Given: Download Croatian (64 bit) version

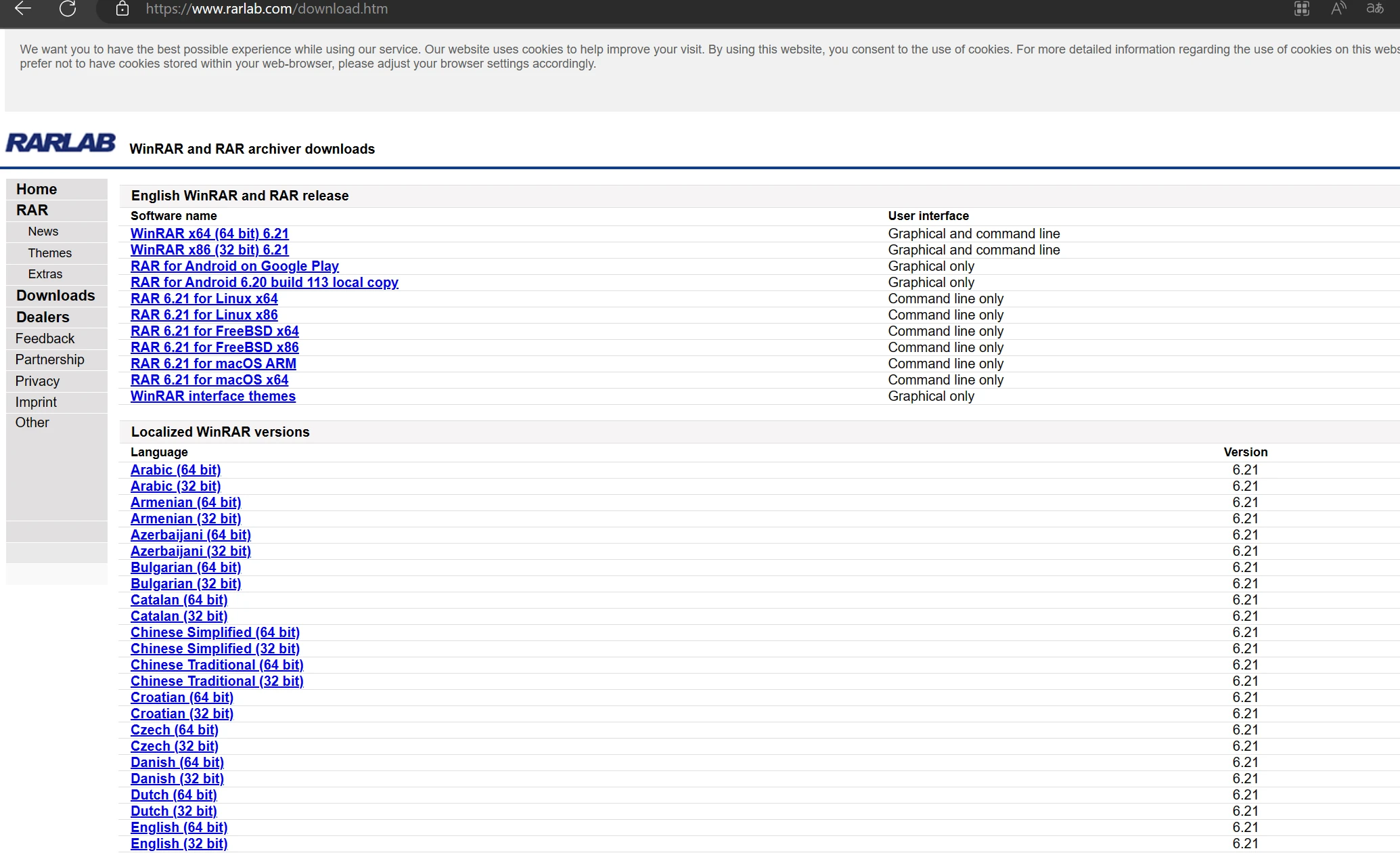Looking at the screenshot, I should pos(182,697).
